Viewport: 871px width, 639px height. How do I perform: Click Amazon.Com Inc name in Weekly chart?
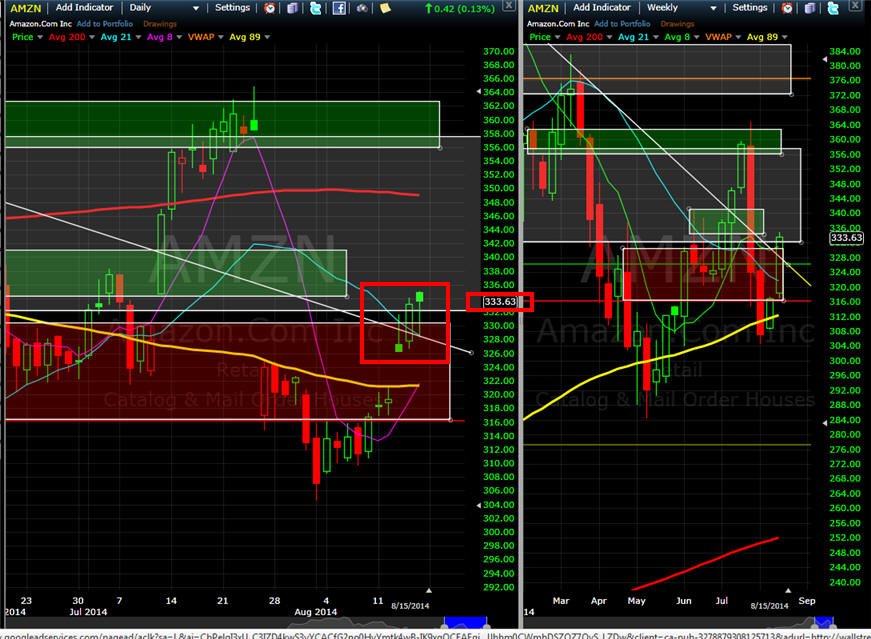point(558,24)
